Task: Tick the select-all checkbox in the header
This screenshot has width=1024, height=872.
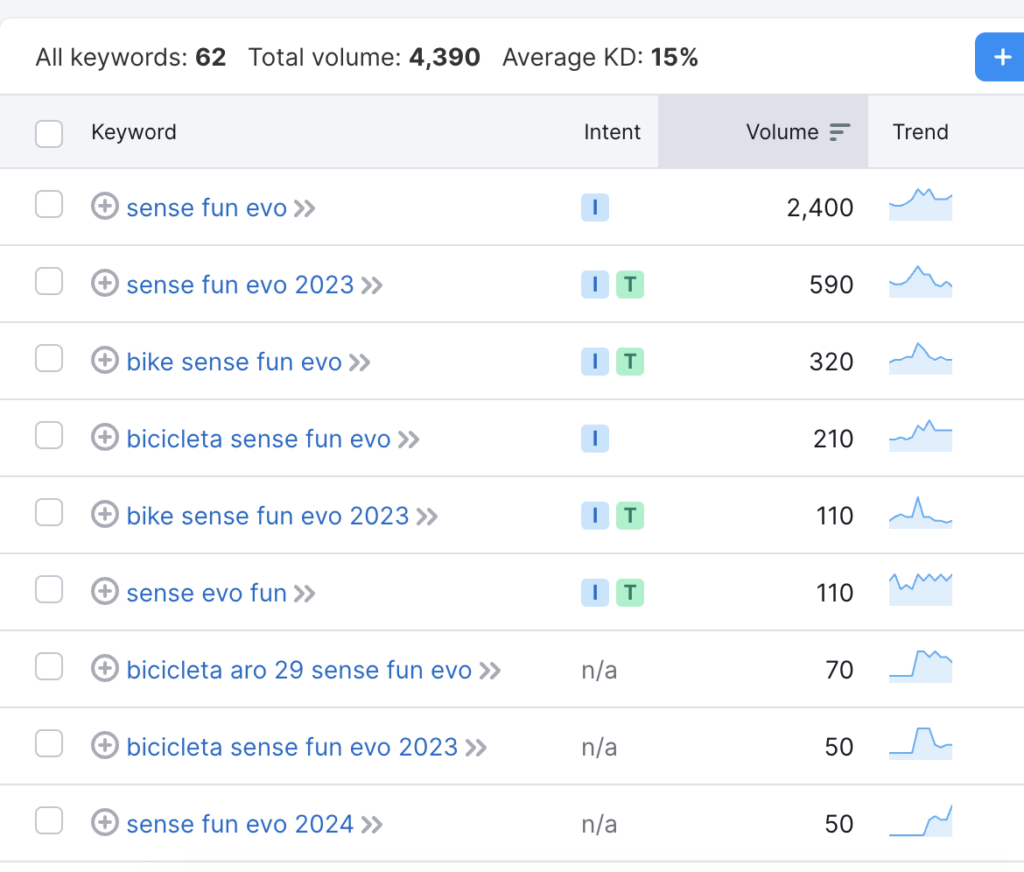Action: pyautogui.click(x=49, y=133)
